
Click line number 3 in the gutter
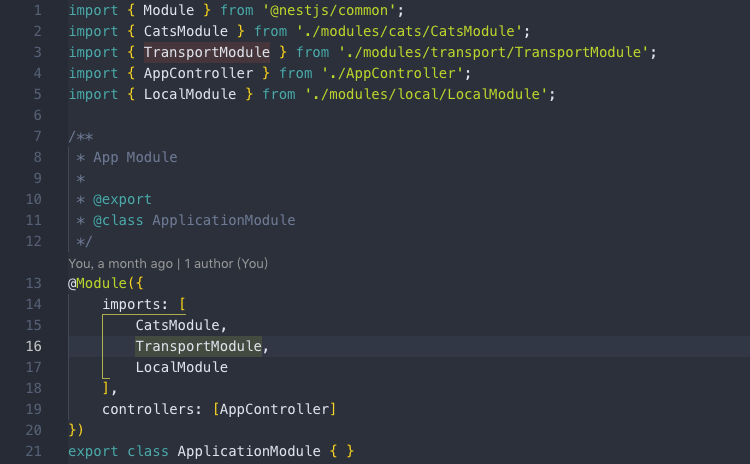tap(37, 53)
